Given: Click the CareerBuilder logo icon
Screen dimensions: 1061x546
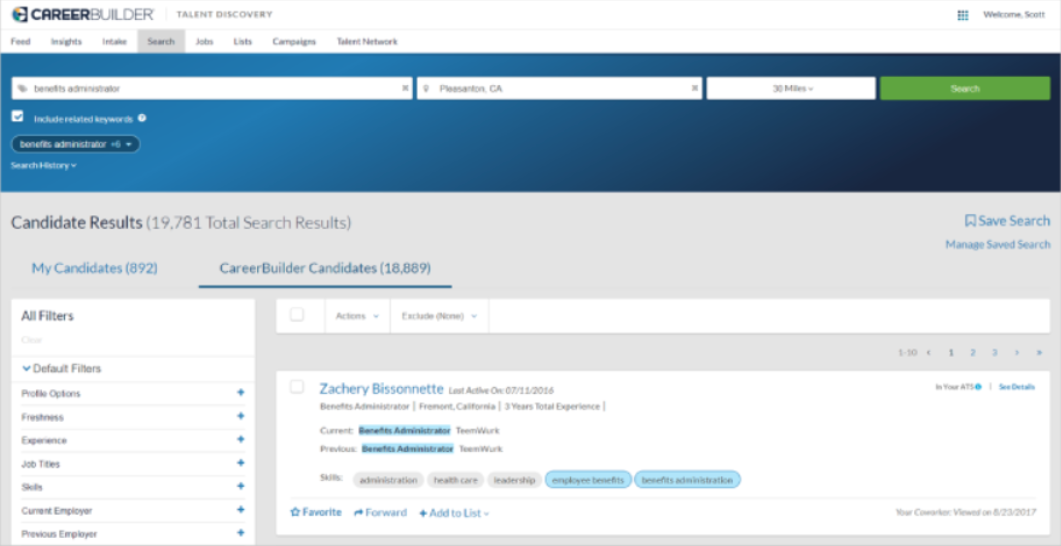Looking at the screenshot, I should coord(20,14).
